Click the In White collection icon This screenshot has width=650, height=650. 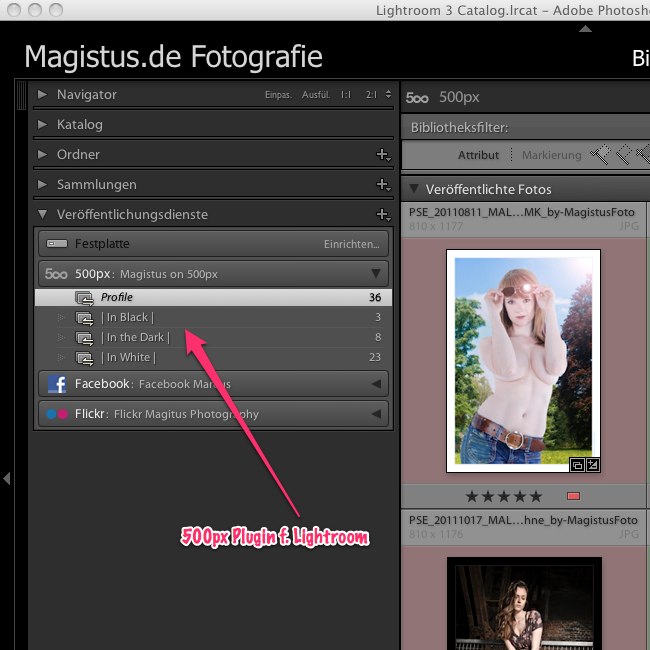(x=85, y=358)
